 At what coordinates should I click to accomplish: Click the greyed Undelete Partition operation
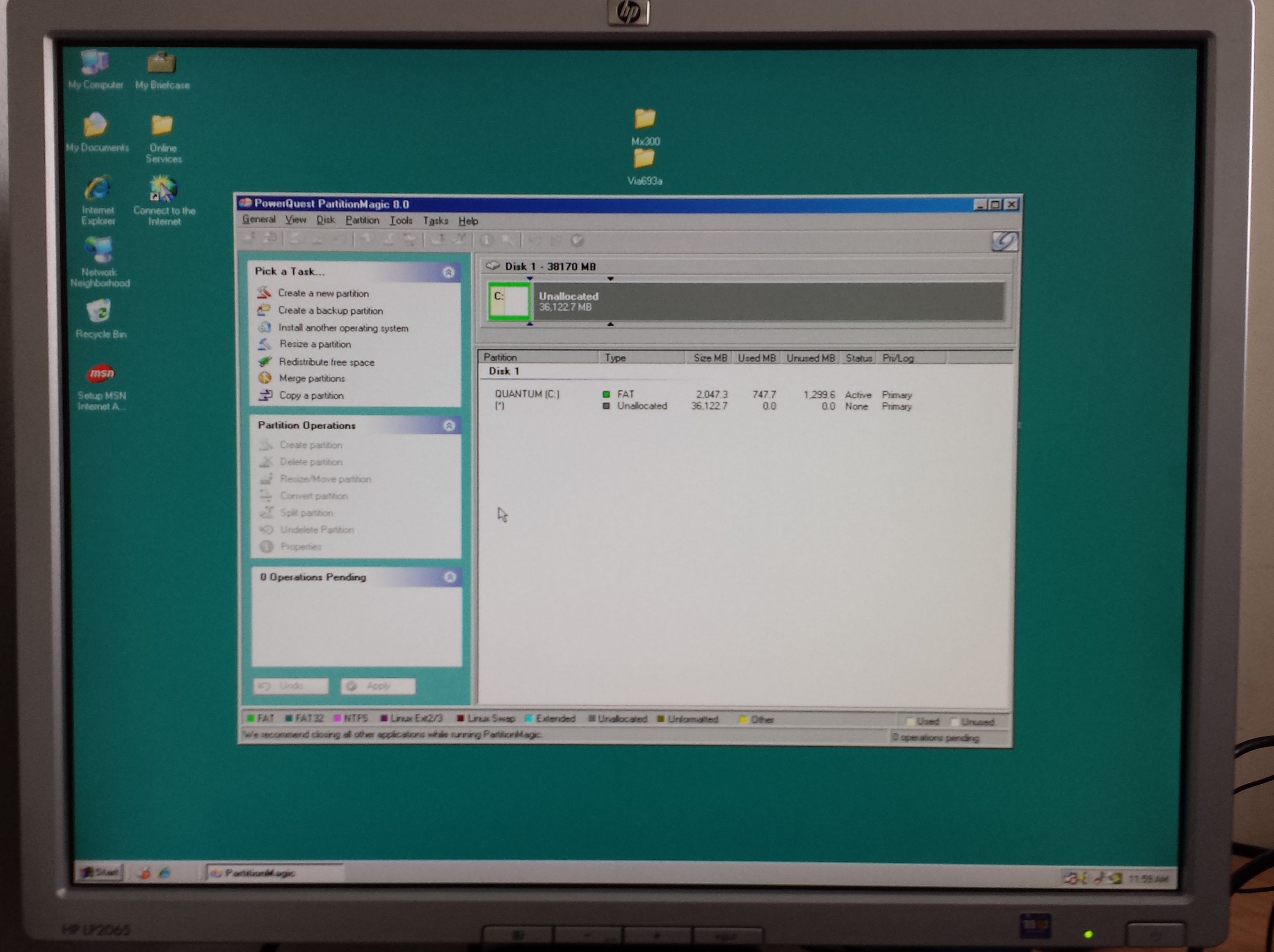(306, 530)
